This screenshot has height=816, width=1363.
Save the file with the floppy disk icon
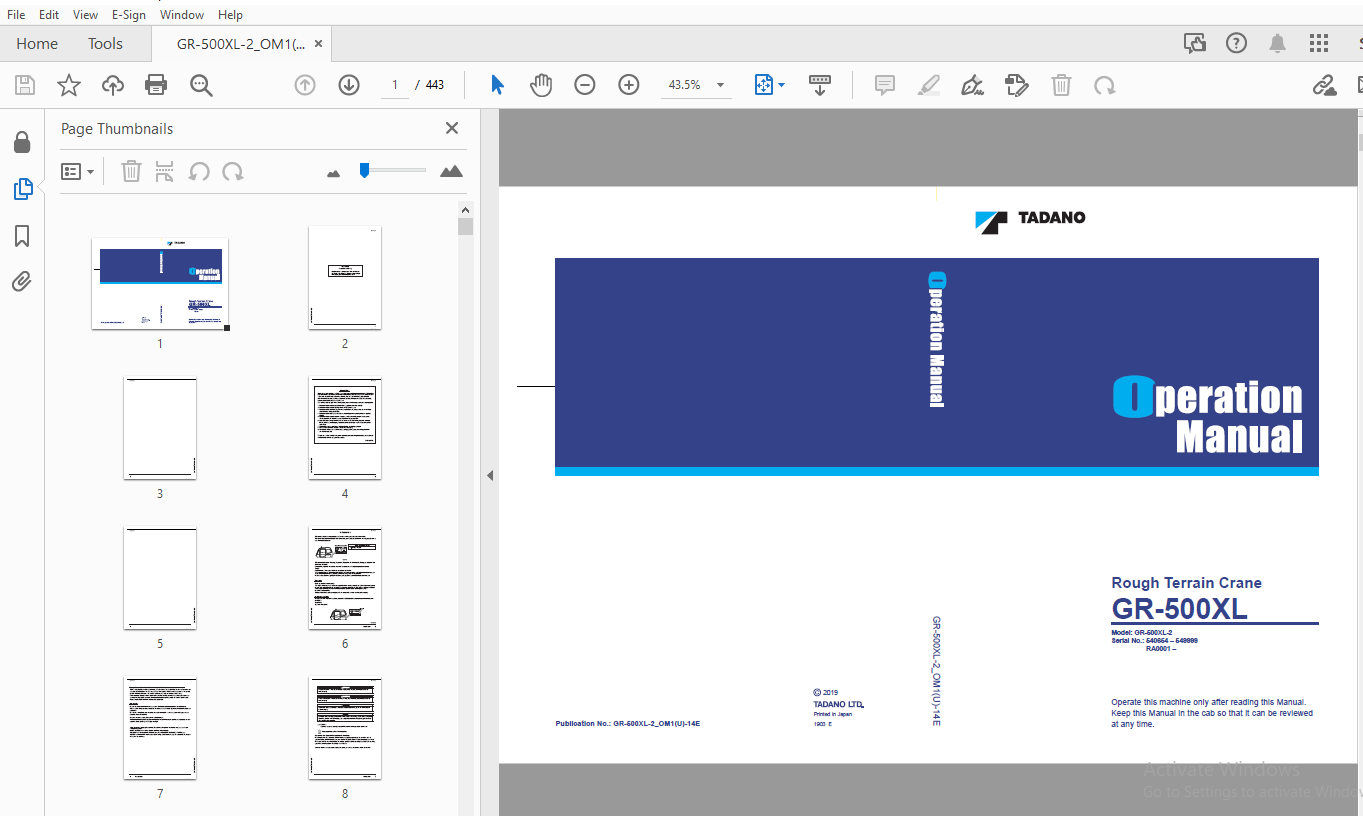[x=24, y=85]
